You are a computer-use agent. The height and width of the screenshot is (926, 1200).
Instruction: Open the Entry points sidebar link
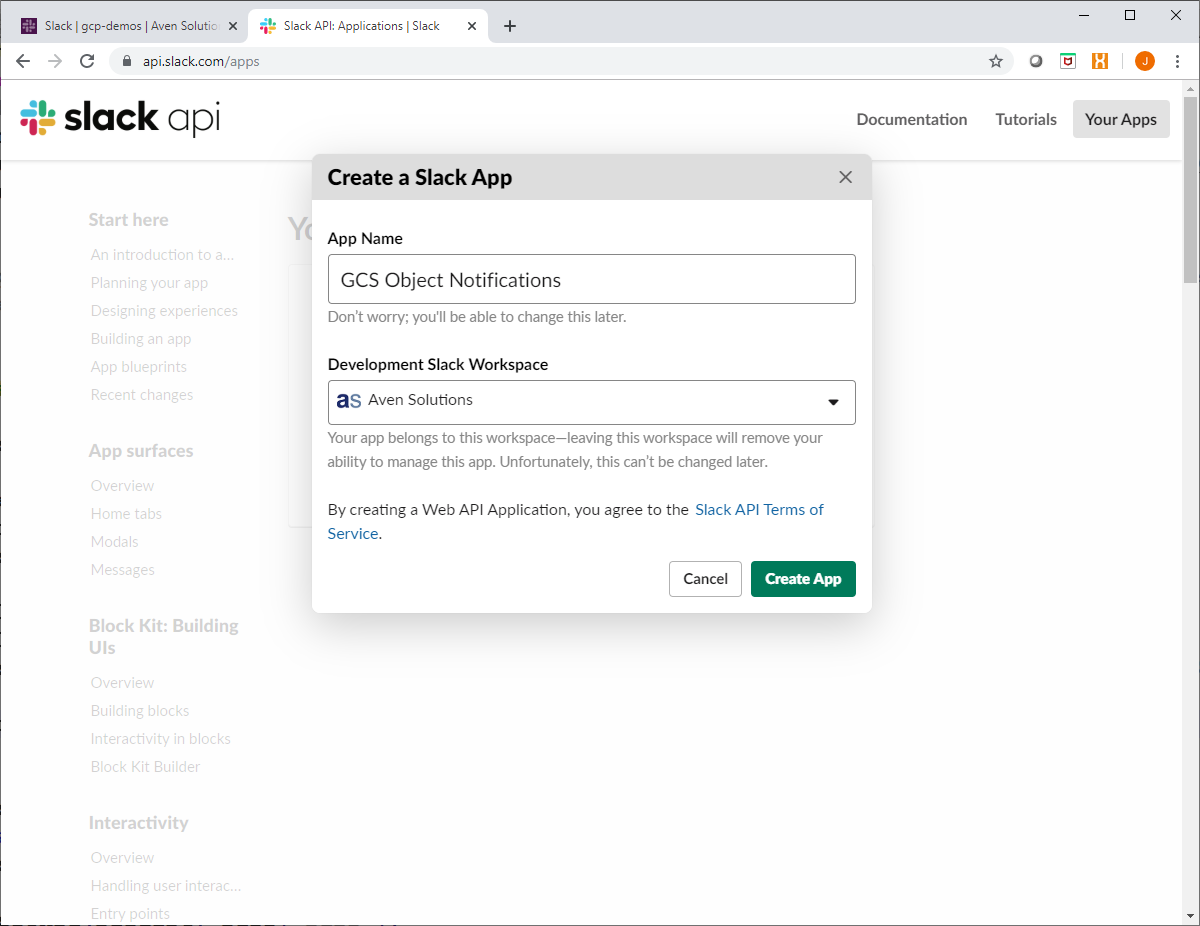coord(130,914)
